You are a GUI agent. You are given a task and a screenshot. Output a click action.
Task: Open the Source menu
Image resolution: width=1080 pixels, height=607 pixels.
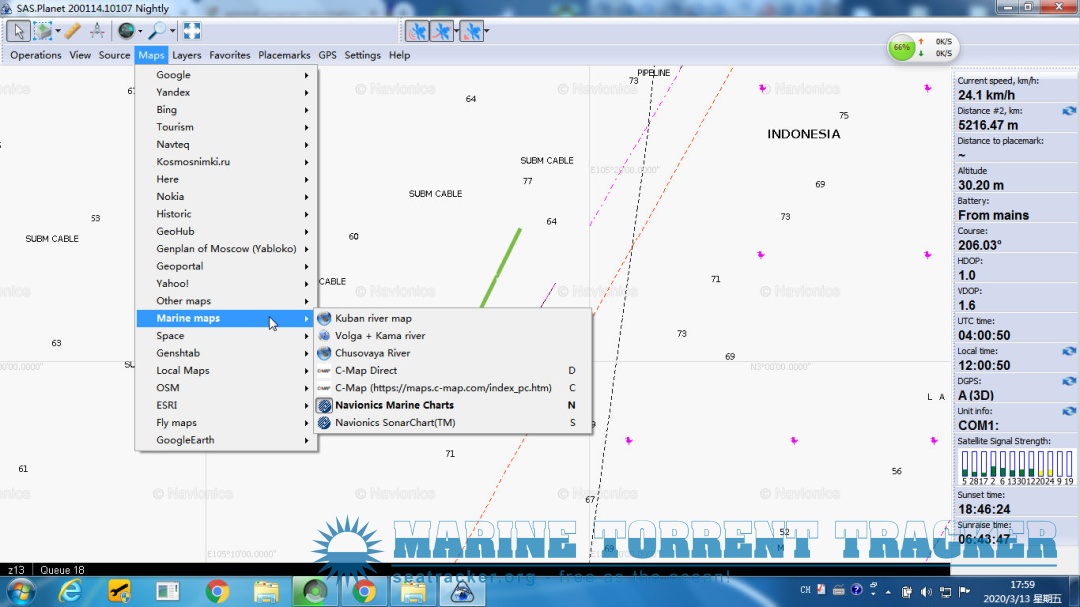coord(114,55)
